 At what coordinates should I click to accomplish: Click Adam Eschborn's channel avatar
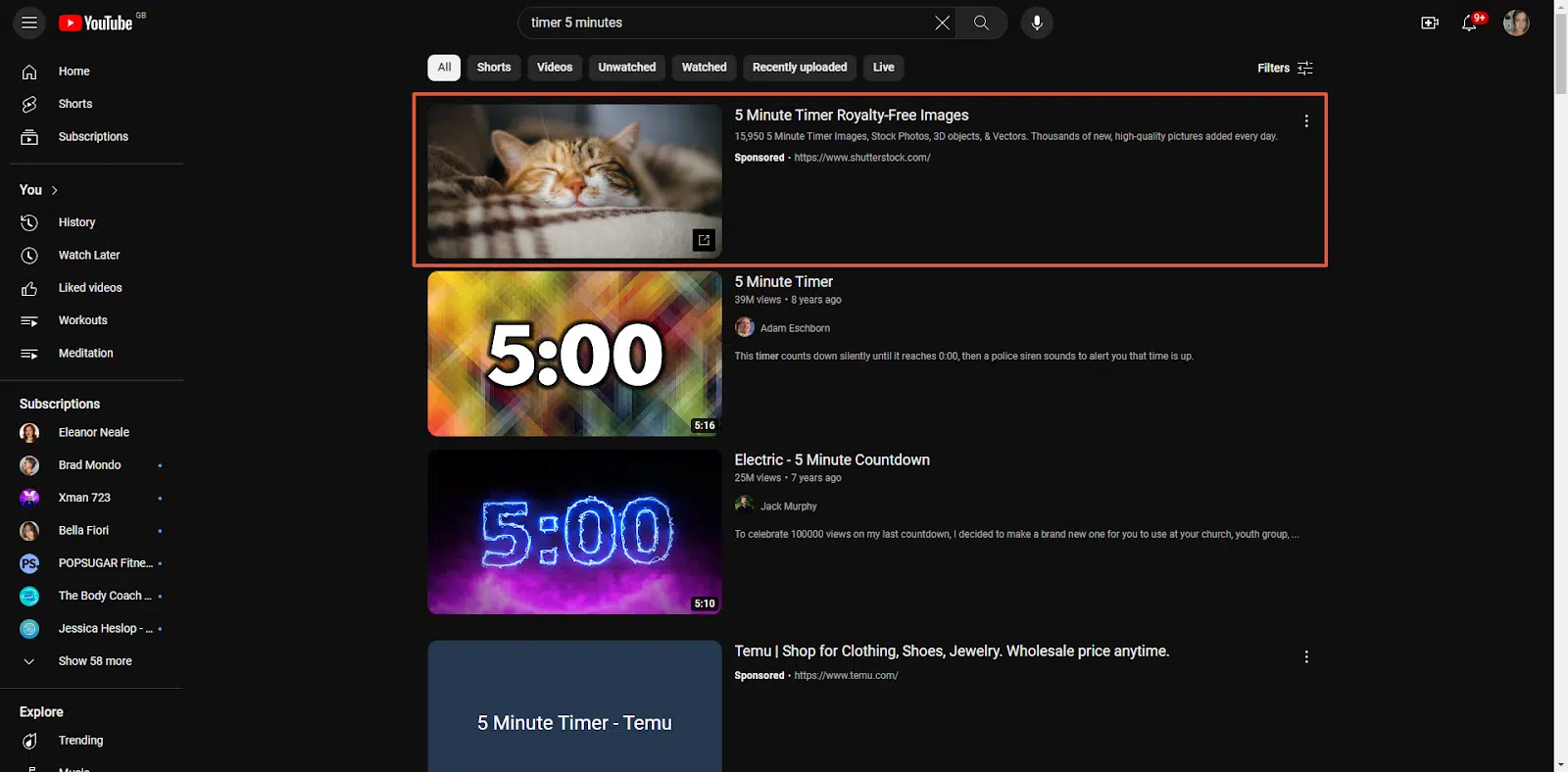click(x=745, y=327)
